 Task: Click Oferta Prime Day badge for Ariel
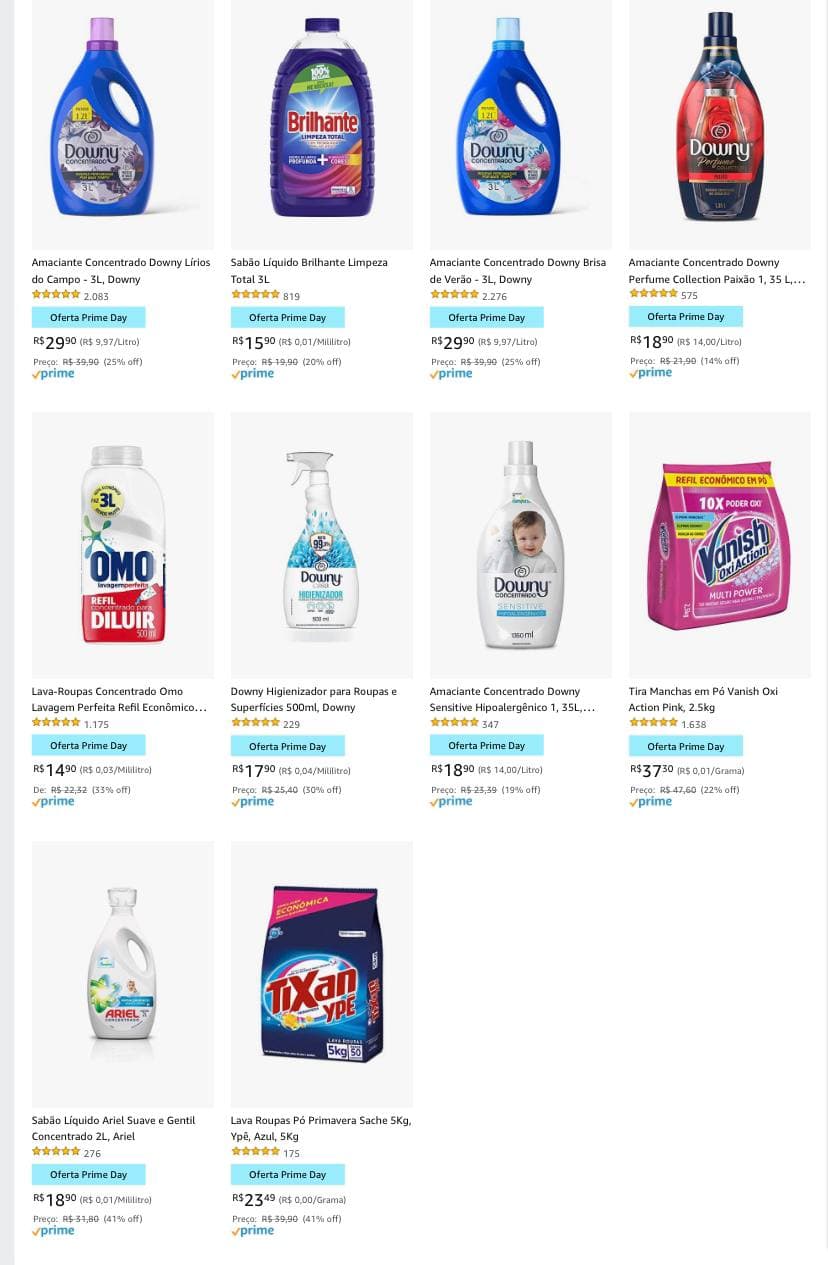pyautogui.click(x=88, y=1174)
